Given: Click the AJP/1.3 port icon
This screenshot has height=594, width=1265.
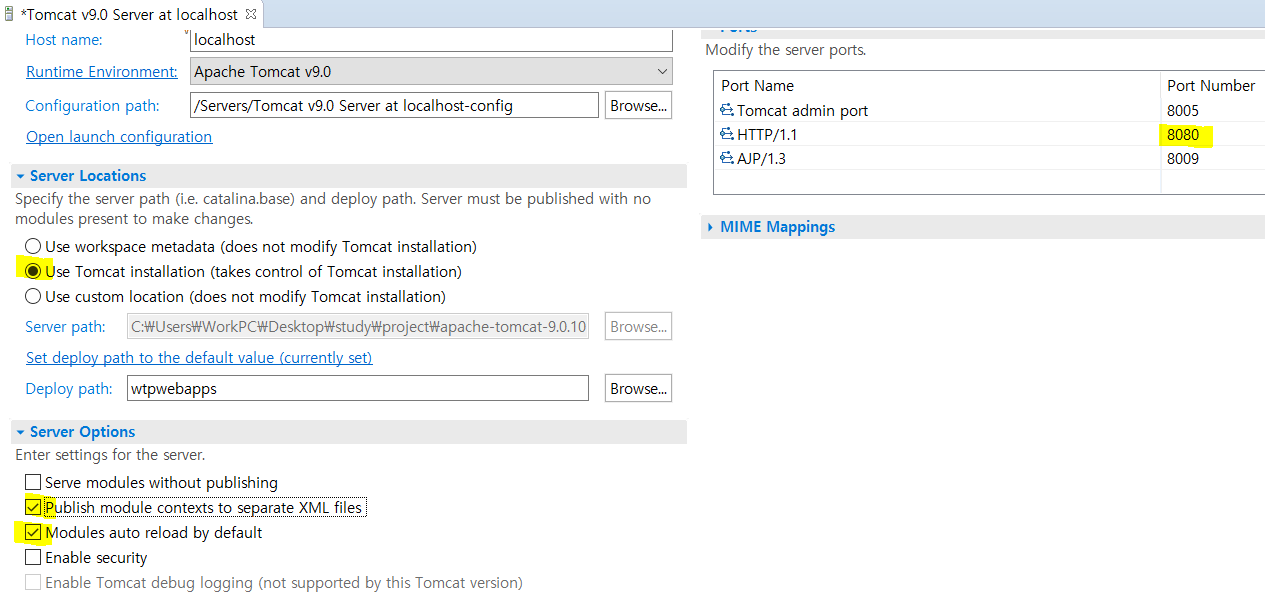Looking at the screenshot, I should click(x=727, y=158).
